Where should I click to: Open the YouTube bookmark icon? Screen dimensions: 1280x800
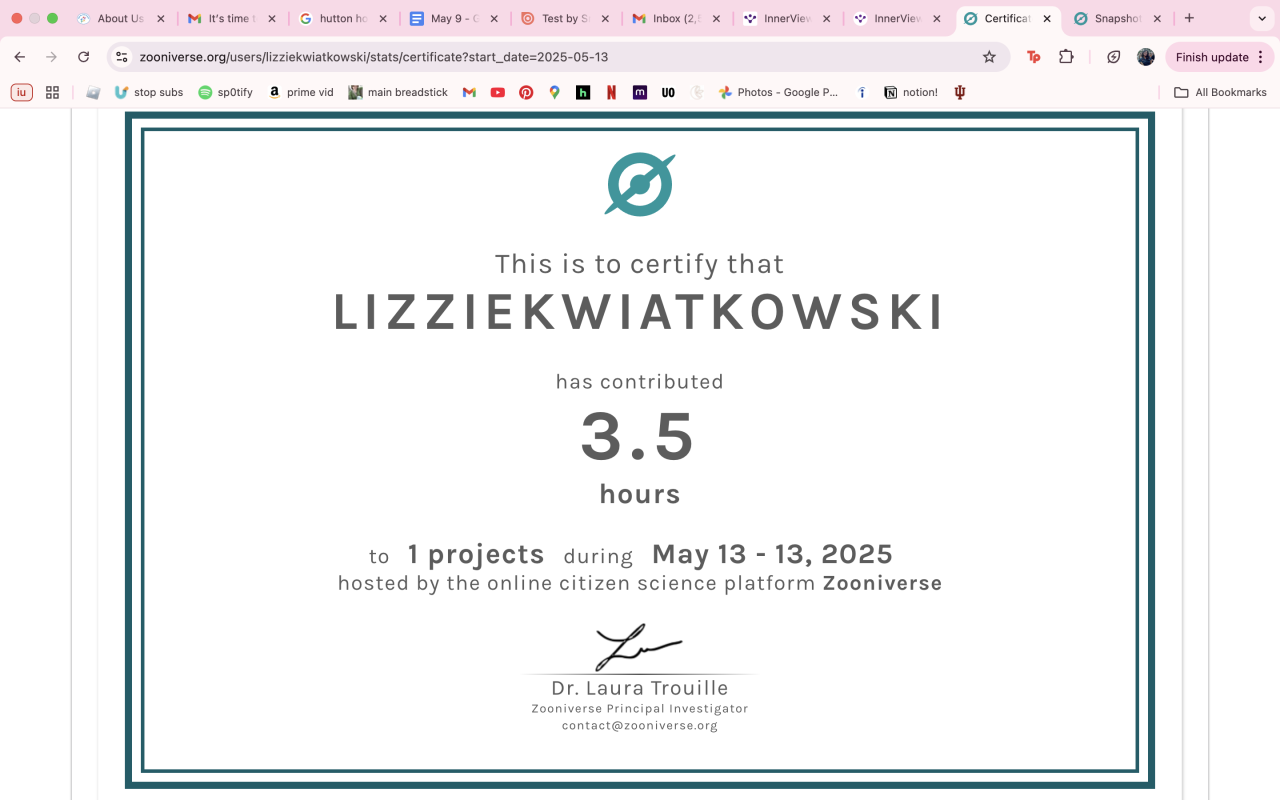point(498,92)
